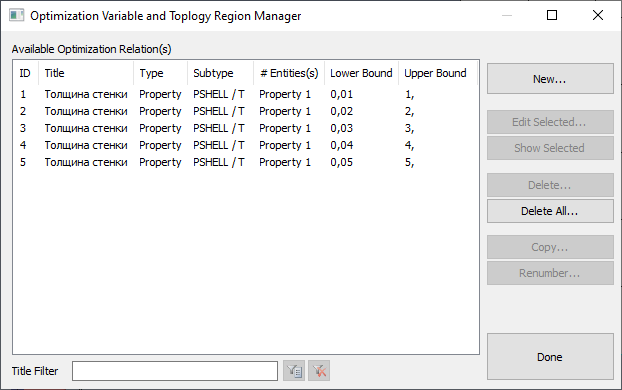Sort by # Entities(s) column header
622x390 pixels.
tap(289, 73)
